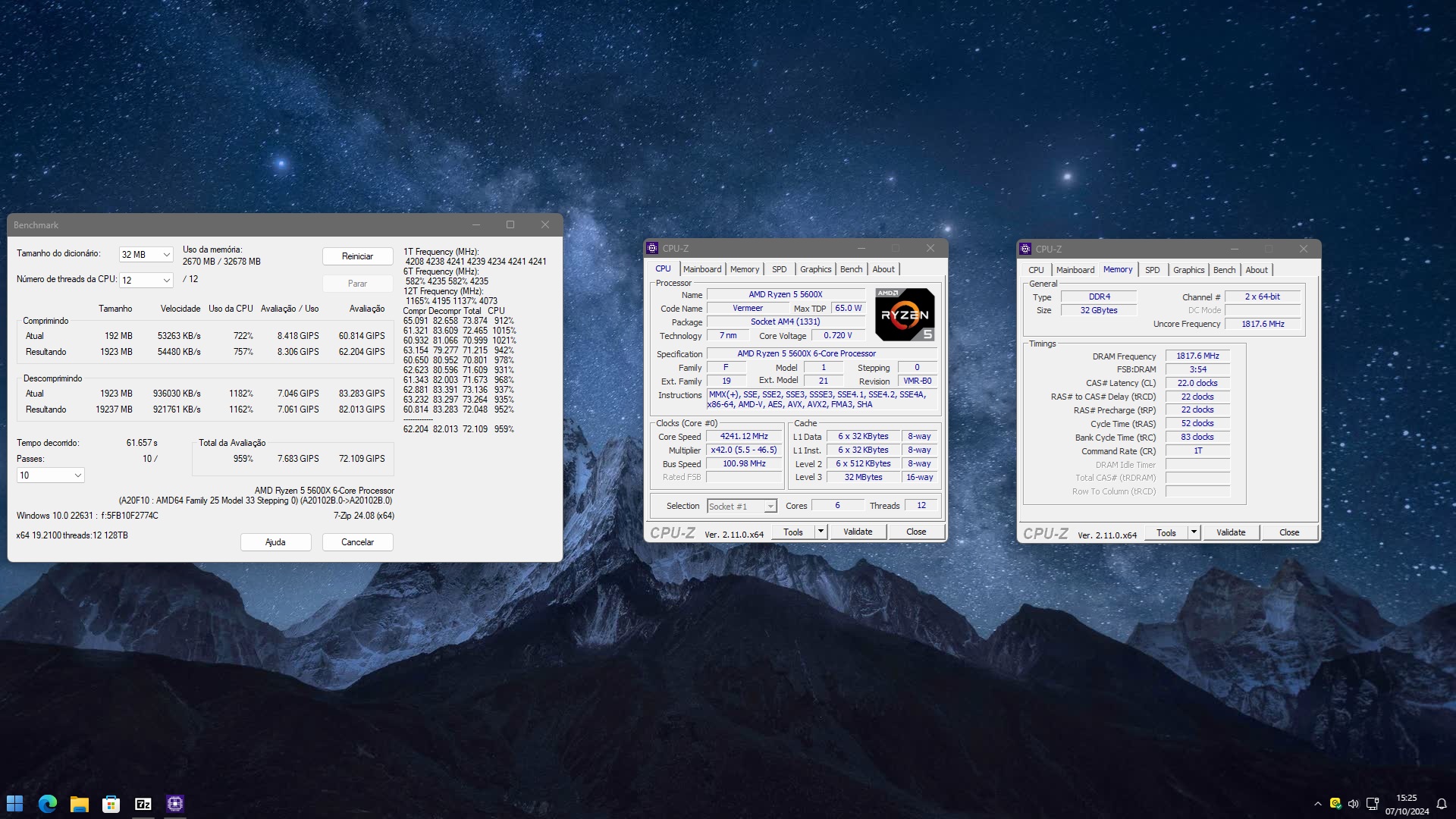1456x819 pixels.
Task: Select the CPU tab in the left CPU-Z window
Action: (x=663, y=268)
